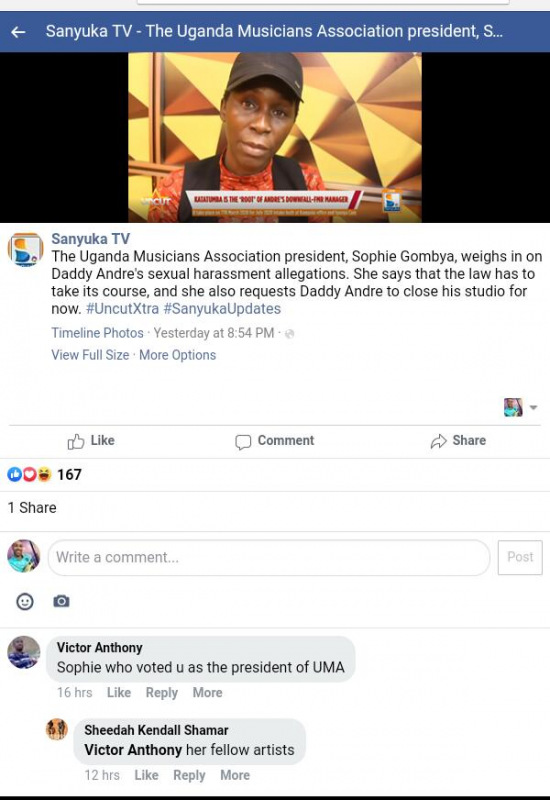View the reactions count 167
The width and height of the screenshot is (550, 800).
click(69, 474)
